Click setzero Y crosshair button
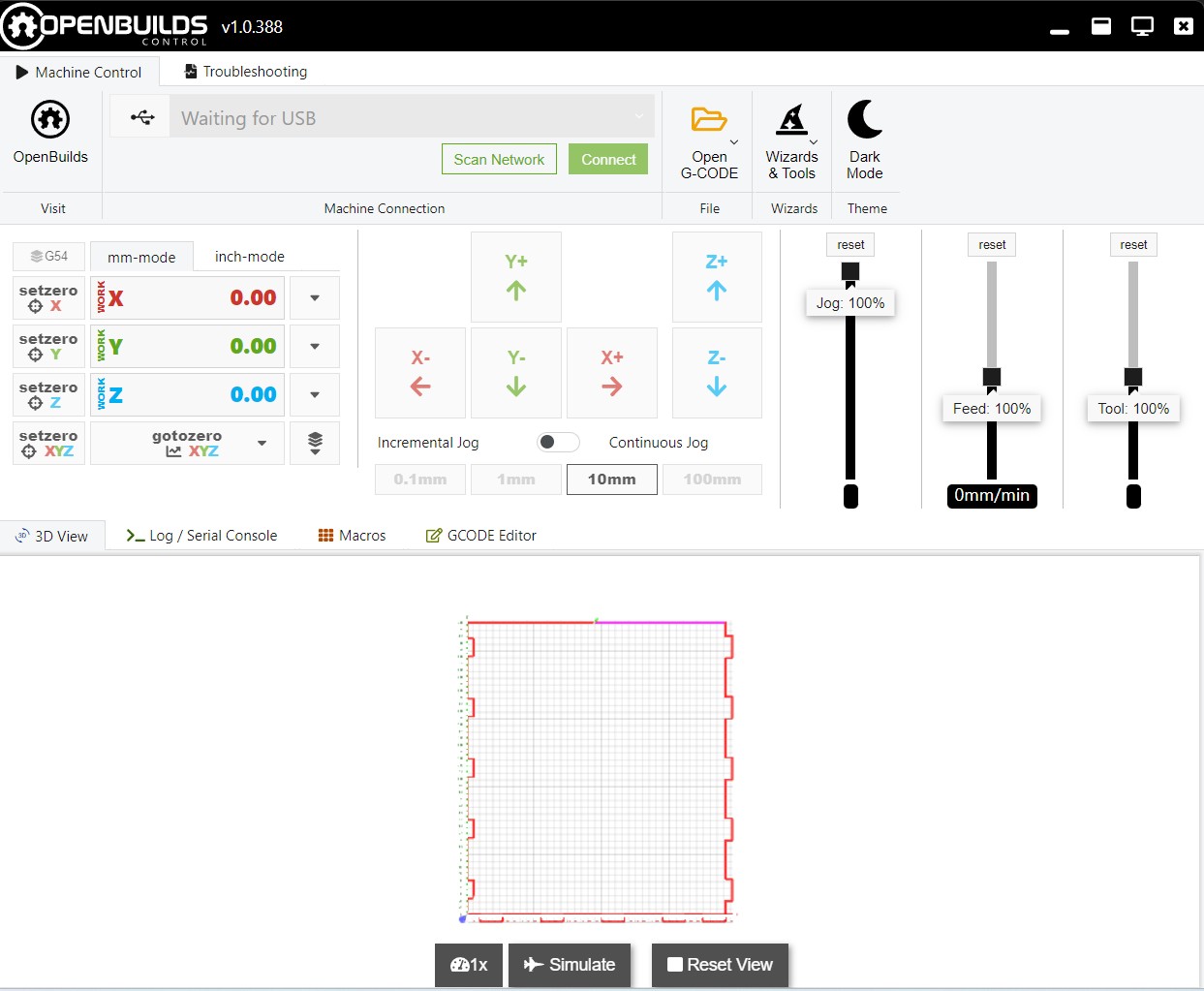1204x991 pixels. [x=48, y=347]
